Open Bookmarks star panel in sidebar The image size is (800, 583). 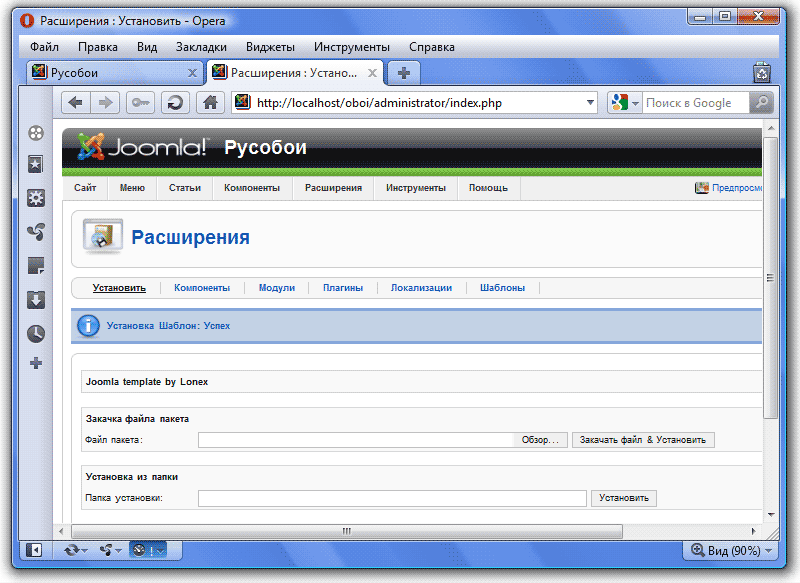[36, 165]
